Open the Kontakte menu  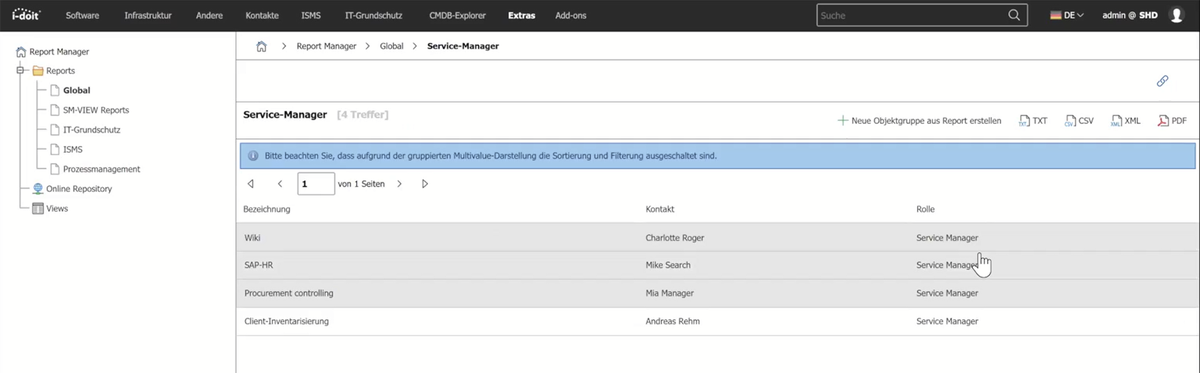pyautogui.click(x=262, y=15)
